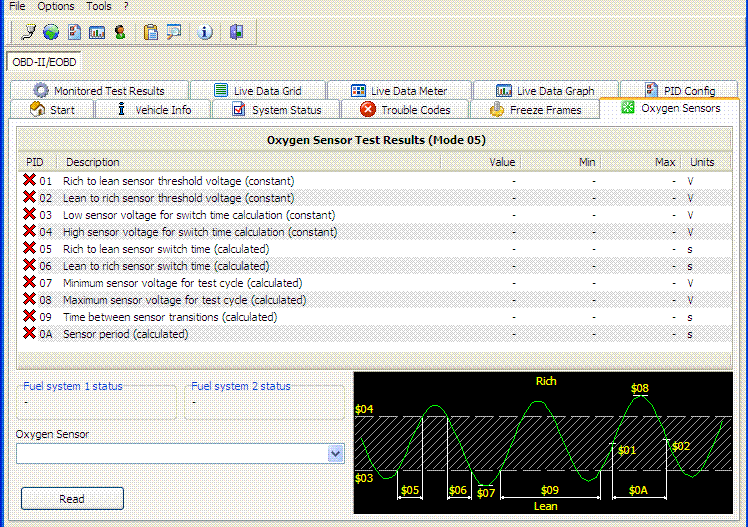Click the red X beside PID 01
This screenshot has height=527, width=748.
coord(30,180)
